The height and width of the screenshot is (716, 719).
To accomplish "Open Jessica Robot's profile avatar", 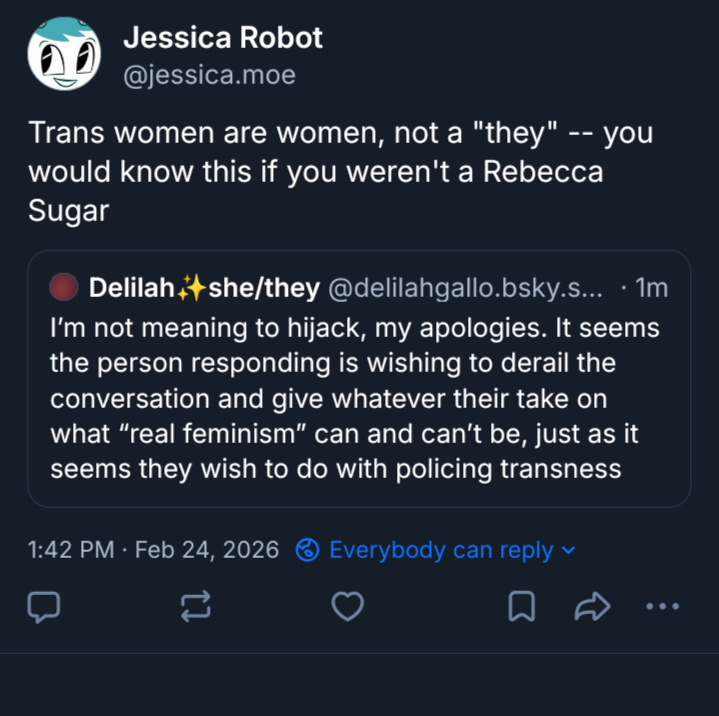I will click(64, 54).
